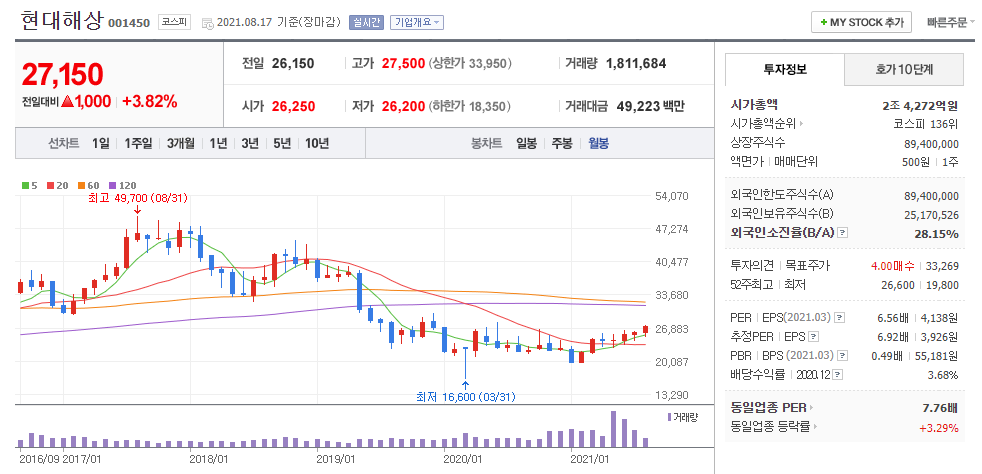Switch to 주봉 weekly candle chart

click(x=562, y=143)
